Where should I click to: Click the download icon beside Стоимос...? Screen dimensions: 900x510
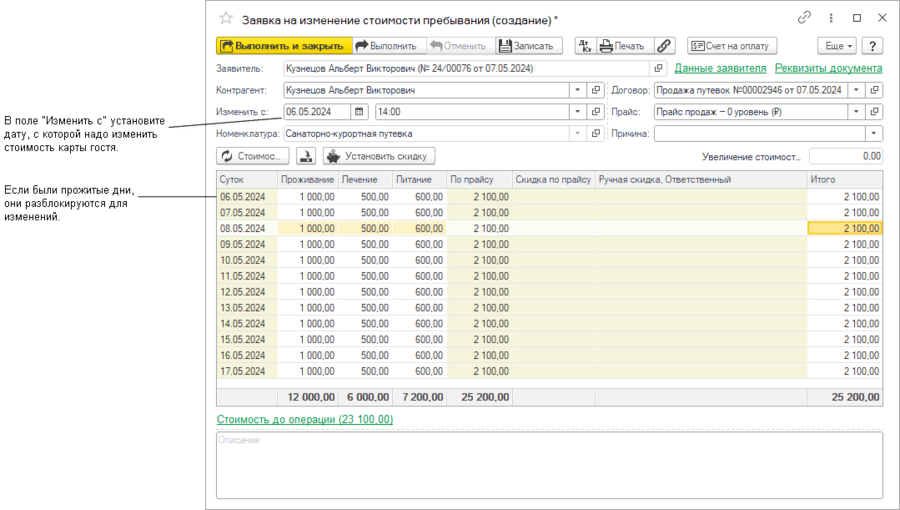point(307,156)
